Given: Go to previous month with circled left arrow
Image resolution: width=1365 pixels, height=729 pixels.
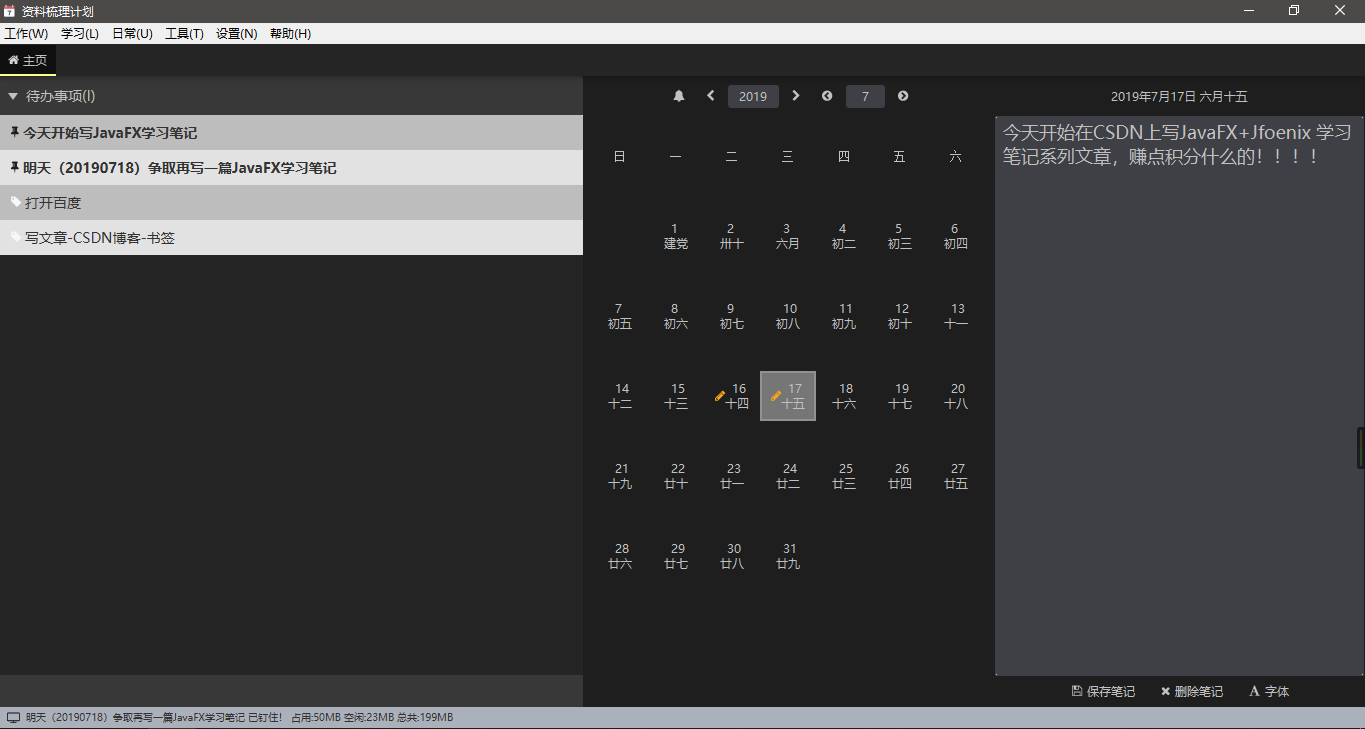Looking at the screenshot, I should click(827, 96).
